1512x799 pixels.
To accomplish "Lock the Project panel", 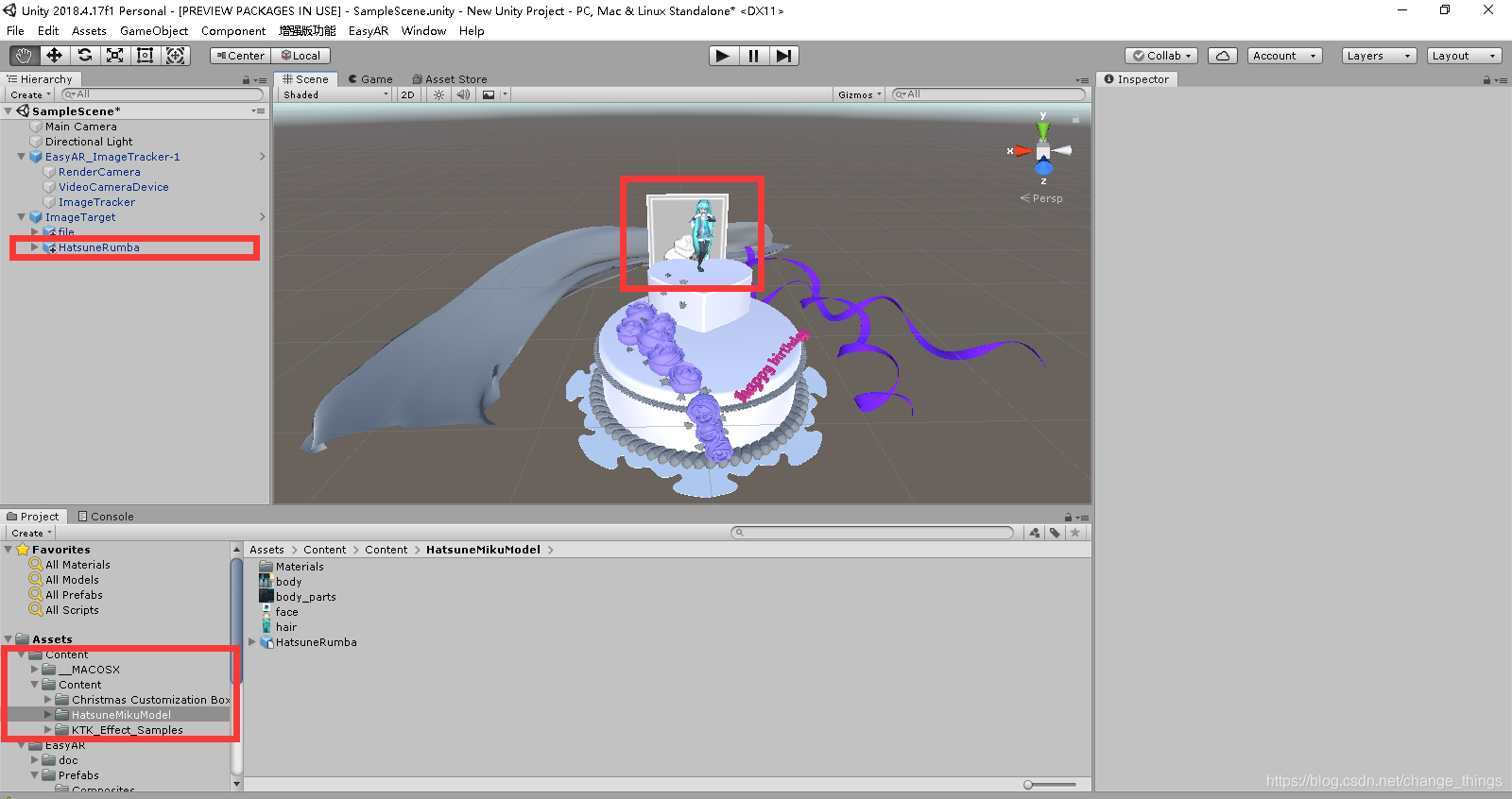I will coord(1068,518).
